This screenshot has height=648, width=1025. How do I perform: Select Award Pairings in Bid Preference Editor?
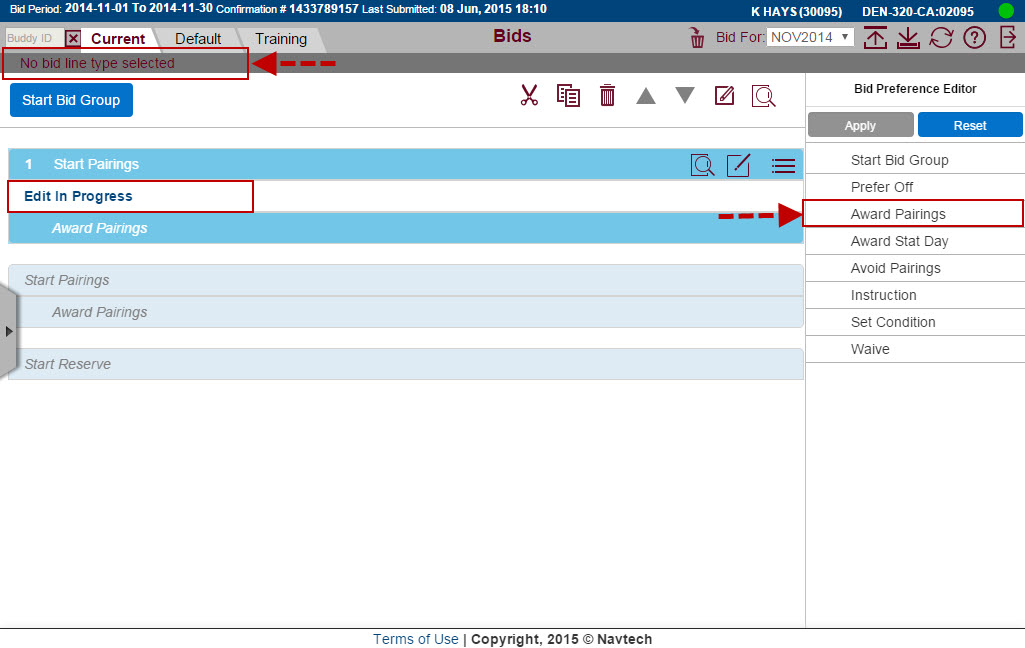coord(898,214)
